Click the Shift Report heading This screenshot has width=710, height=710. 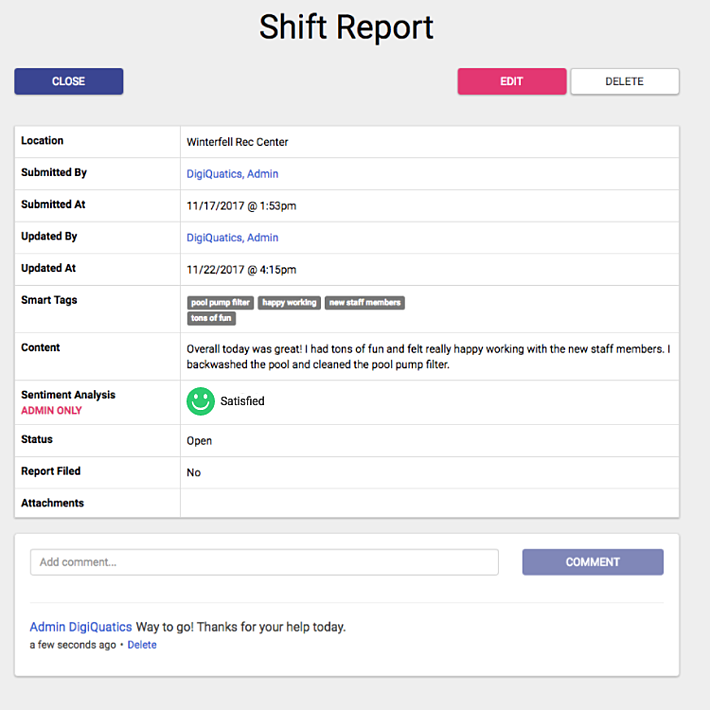(346, 27)
